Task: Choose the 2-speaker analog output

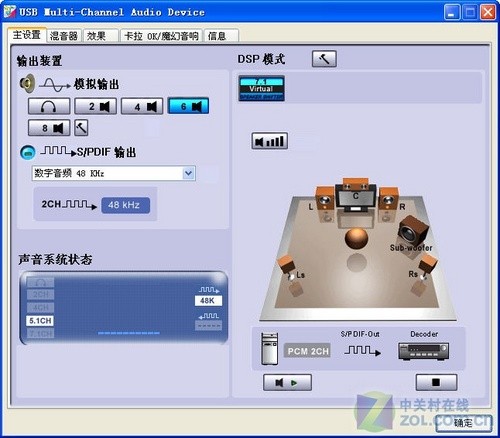Action: 95,106
